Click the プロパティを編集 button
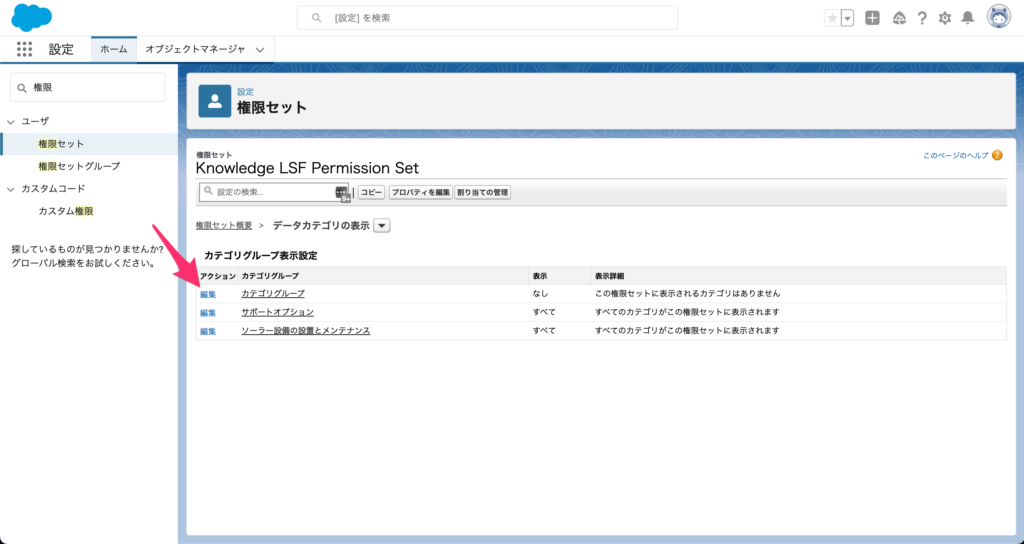The image size is (1024, 544). pos(421,193)
